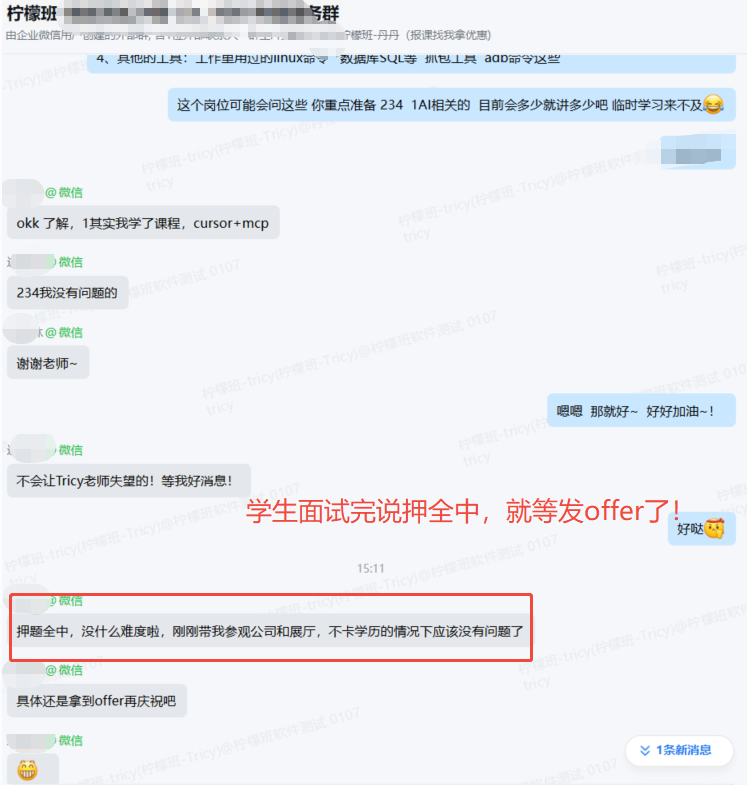The image size is (747, 785).
Task: Click the '谢谢老师~' message bubble
Action: 48,362
